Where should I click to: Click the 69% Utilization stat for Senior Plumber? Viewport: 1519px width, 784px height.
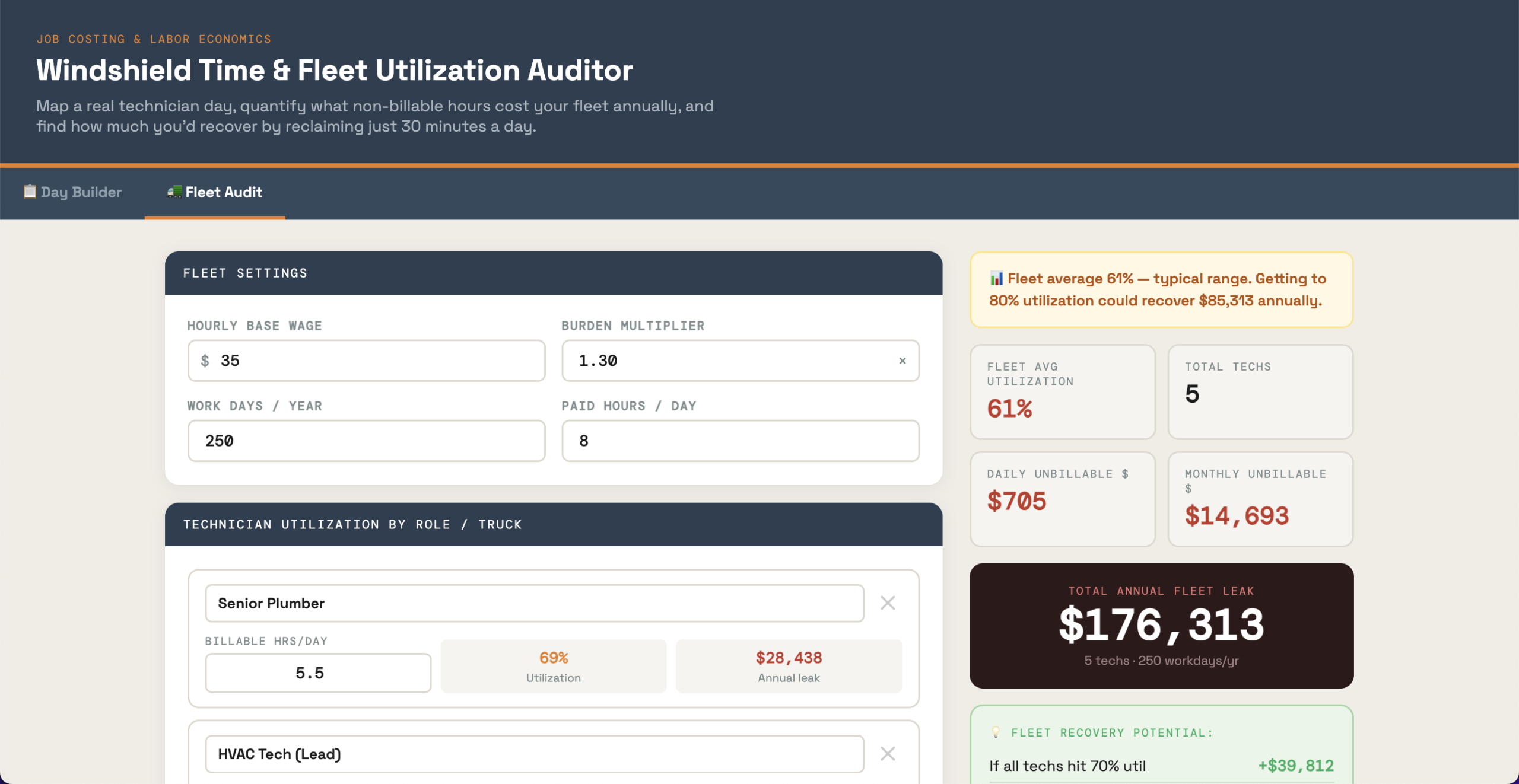(x=554, y=666)
